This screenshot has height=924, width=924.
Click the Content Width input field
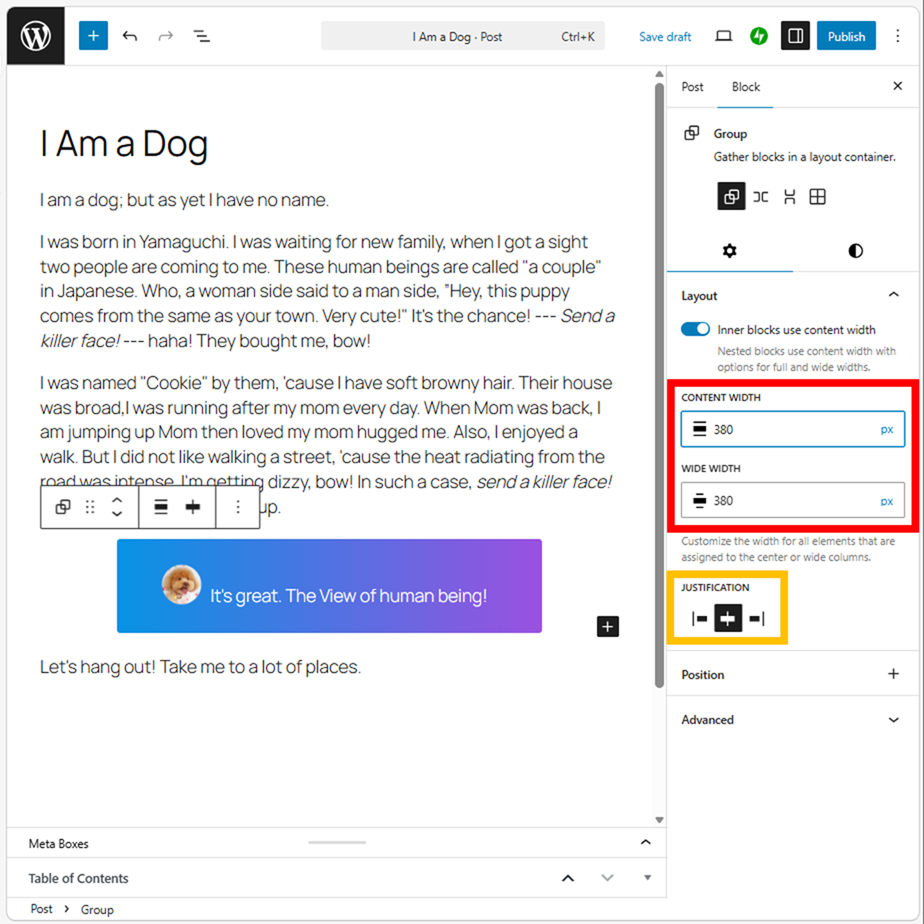coord(790,430)
